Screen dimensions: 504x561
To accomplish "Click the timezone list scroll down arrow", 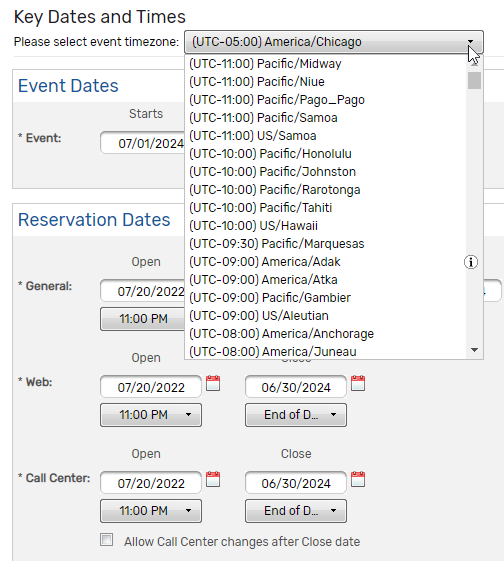I will tap(474, 350).
